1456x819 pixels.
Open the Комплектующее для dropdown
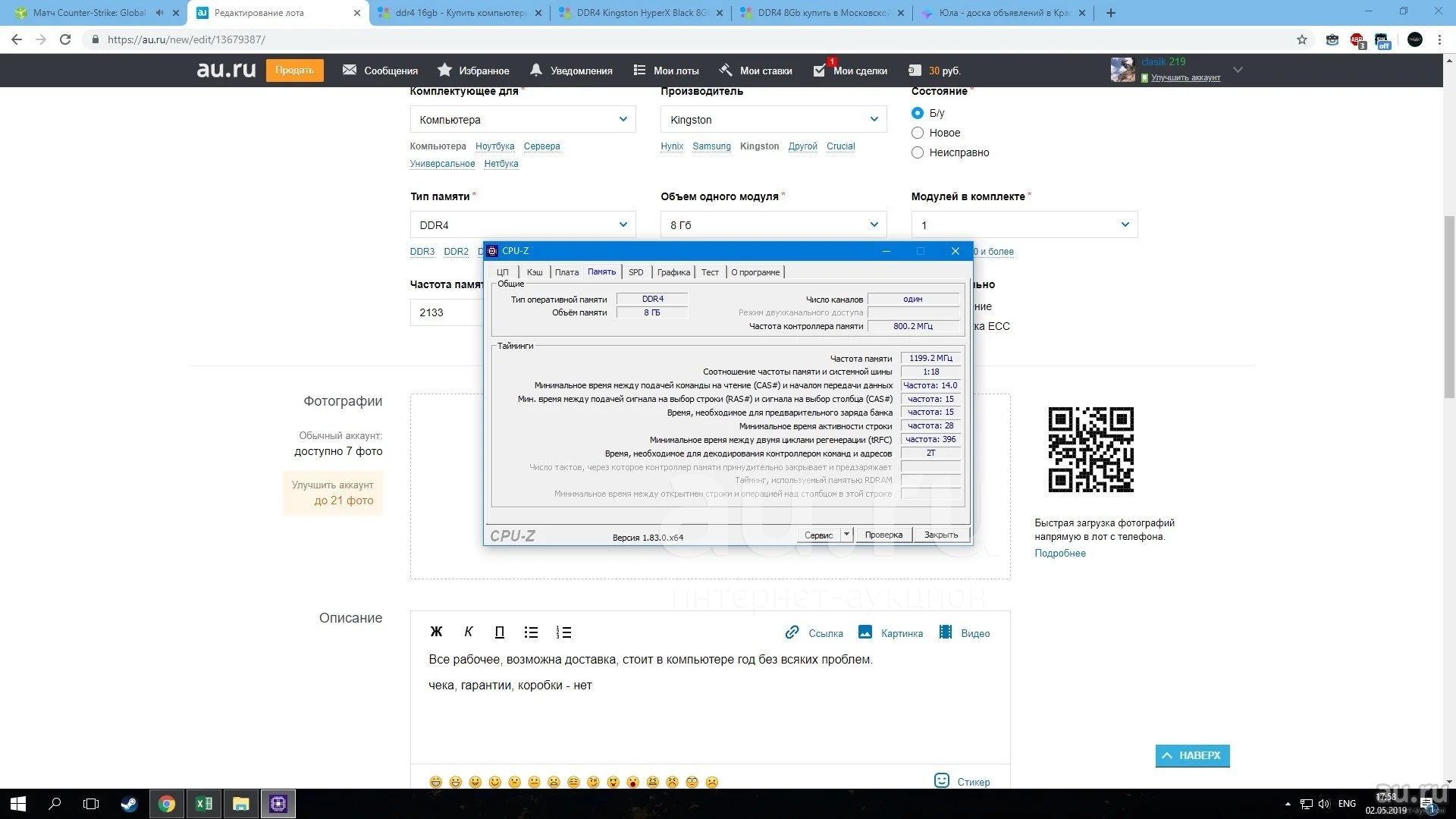(x=522, y=119)
